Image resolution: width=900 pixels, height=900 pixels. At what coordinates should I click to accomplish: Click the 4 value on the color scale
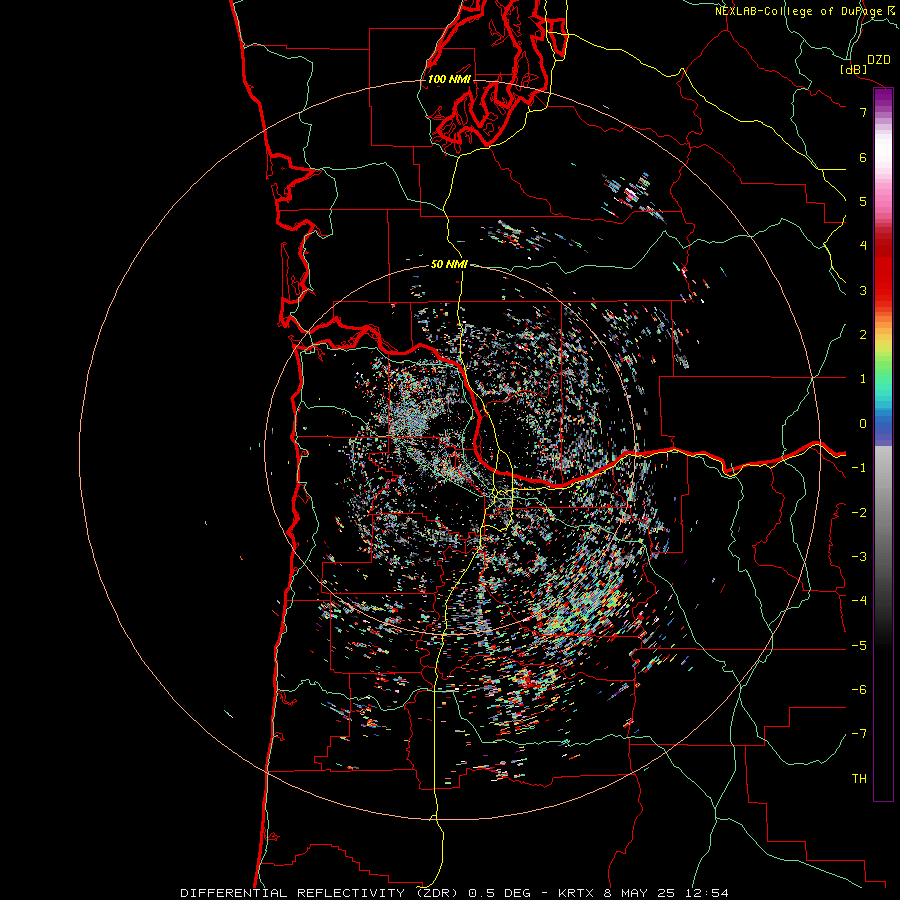click(863, 246)
